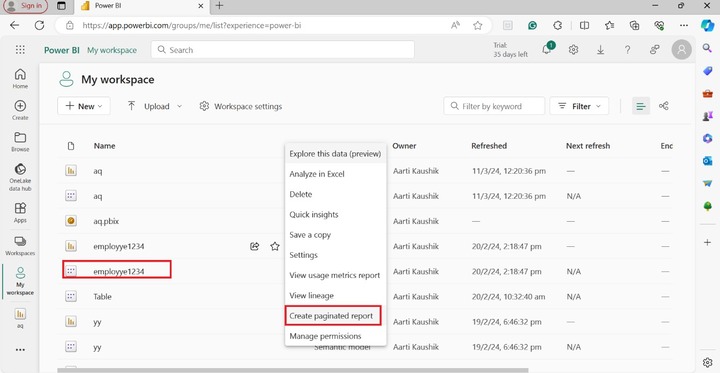Viewport: 720px width, 373px height.
Task: Go to Home in left navigation
Action: point(20,79)
